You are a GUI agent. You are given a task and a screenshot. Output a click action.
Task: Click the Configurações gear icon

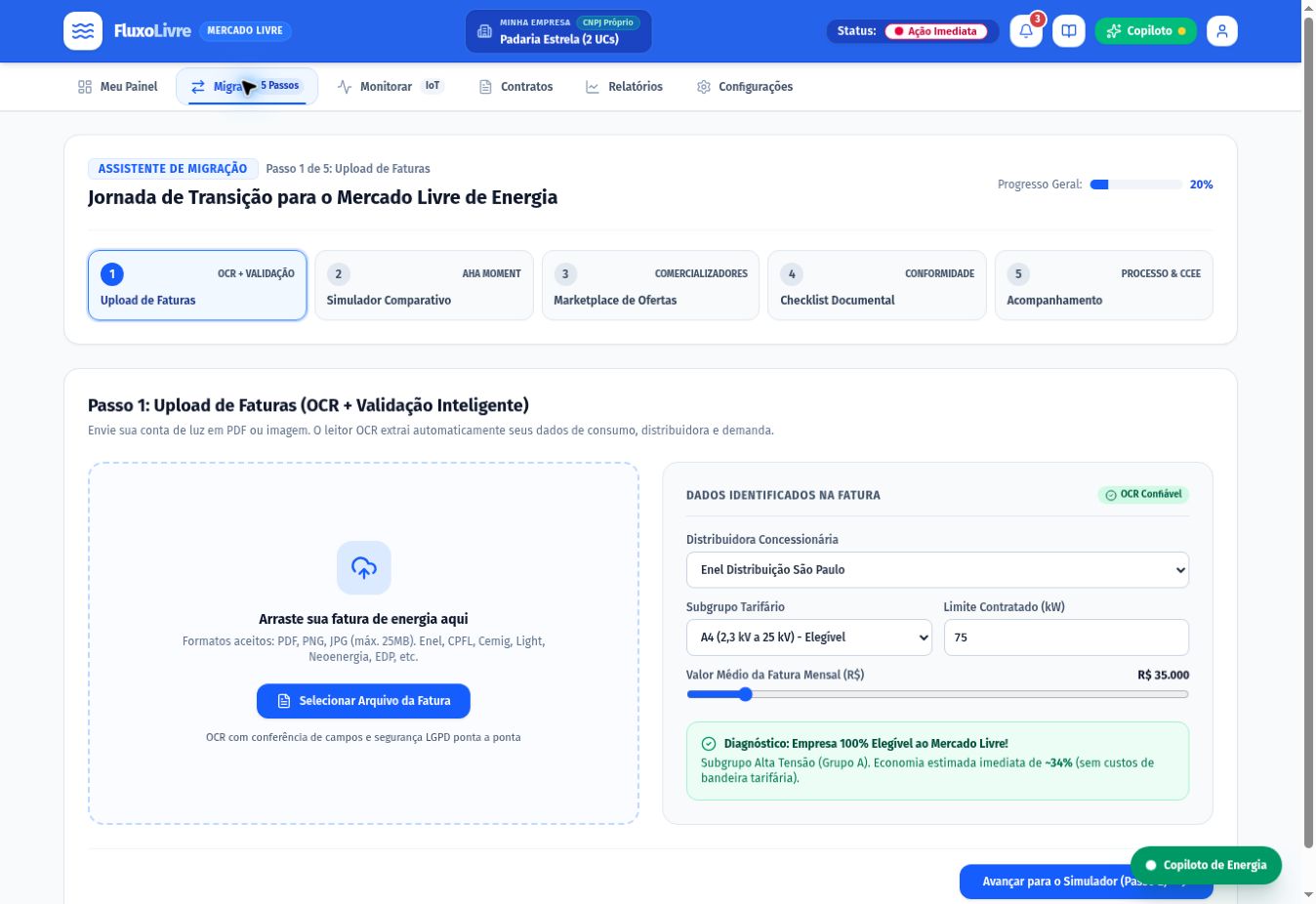[704, 87]
